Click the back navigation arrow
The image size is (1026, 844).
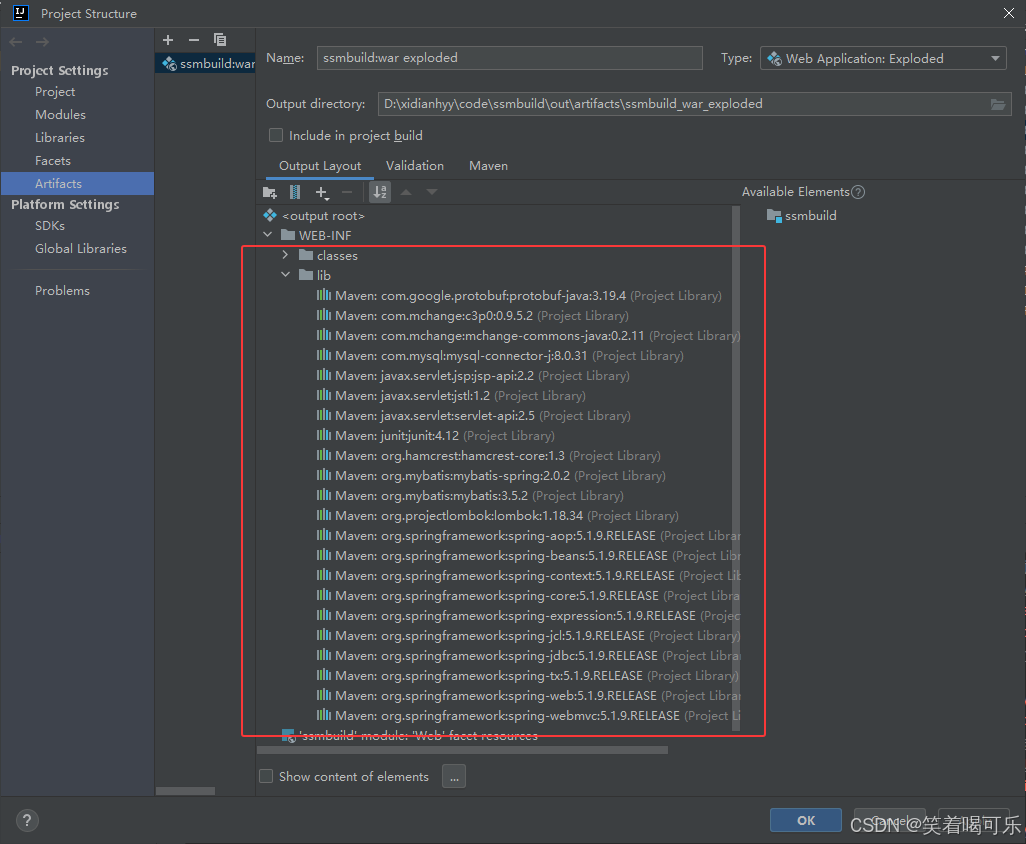(x=16, y=42)
